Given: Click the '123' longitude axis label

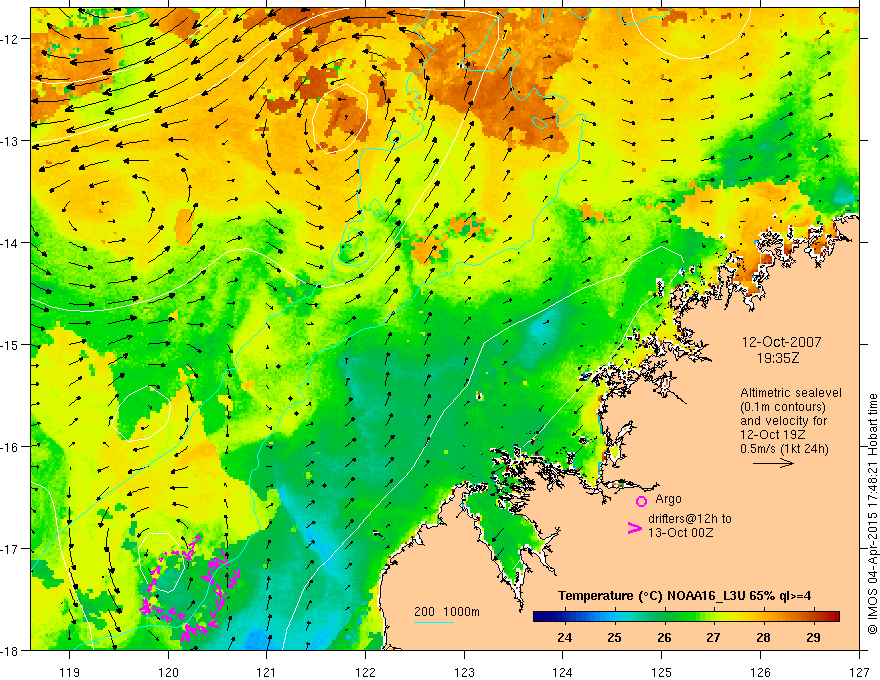Looking at the screenshot, I should click(464, 672).
